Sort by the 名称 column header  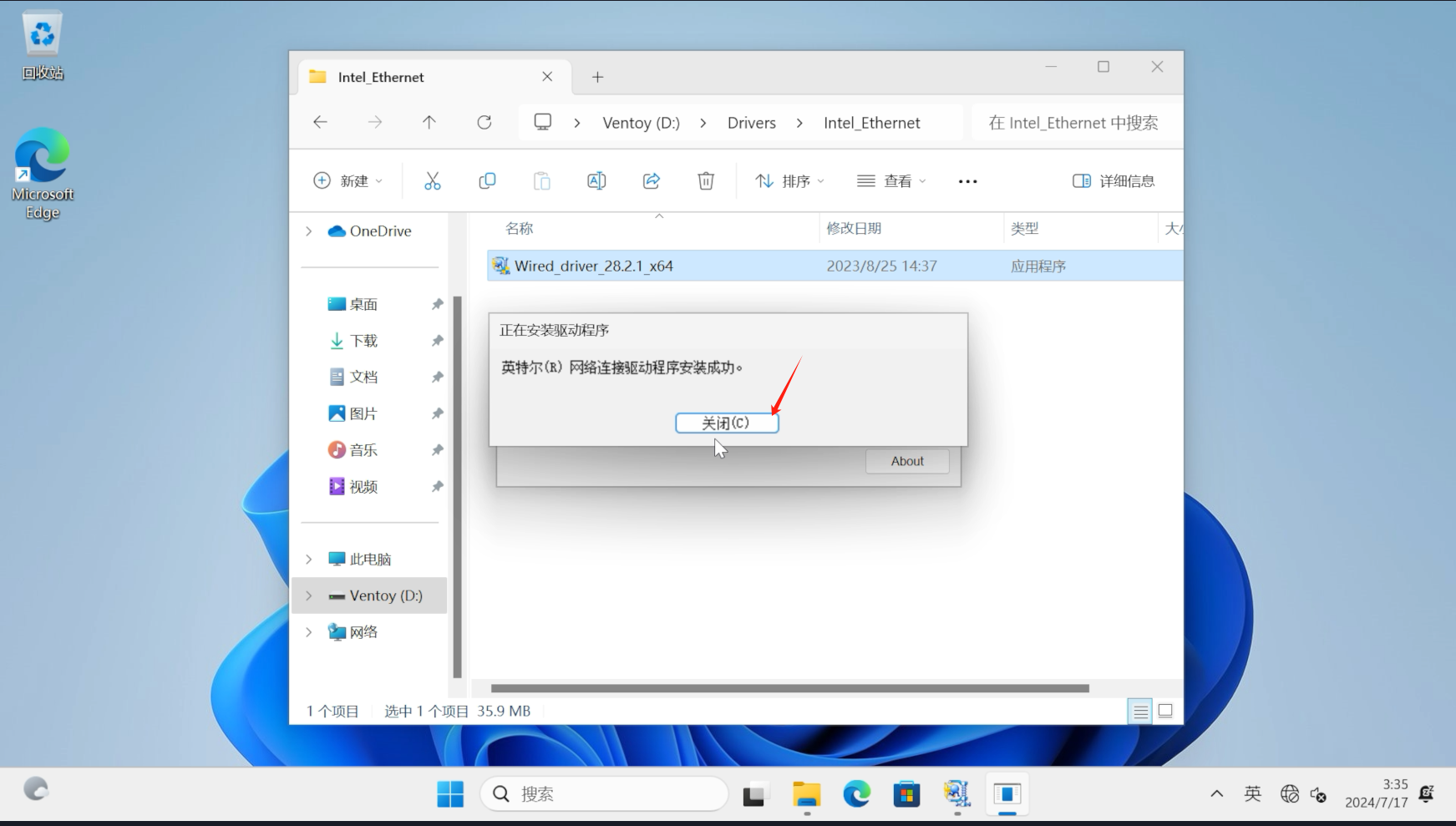click(520, 228)
